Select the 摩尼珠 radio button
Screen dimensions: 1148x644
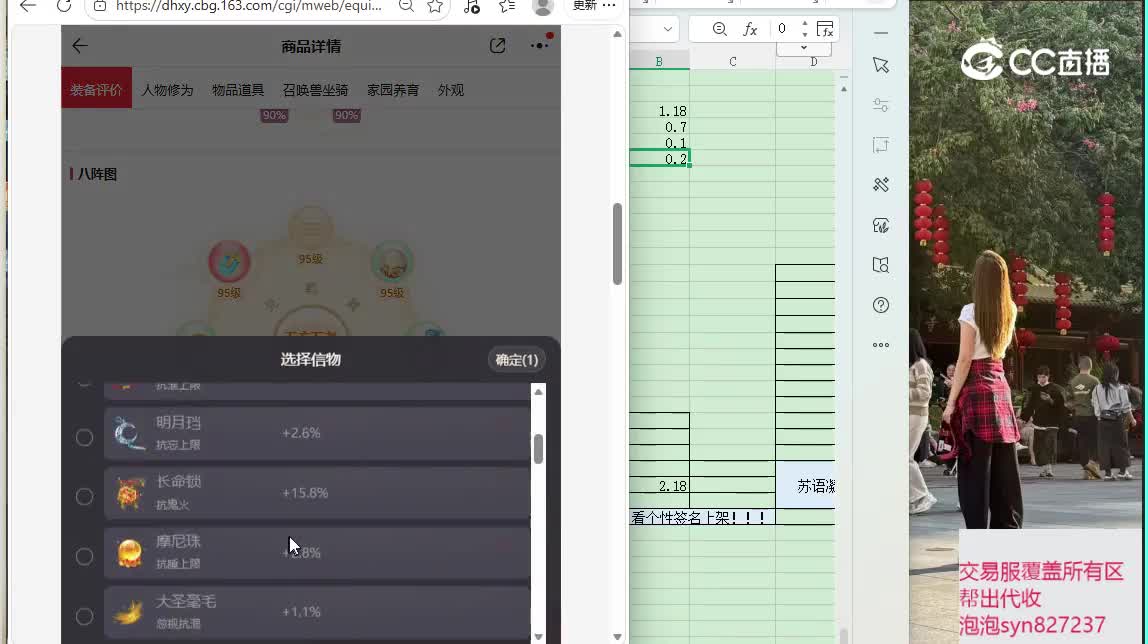84,556
